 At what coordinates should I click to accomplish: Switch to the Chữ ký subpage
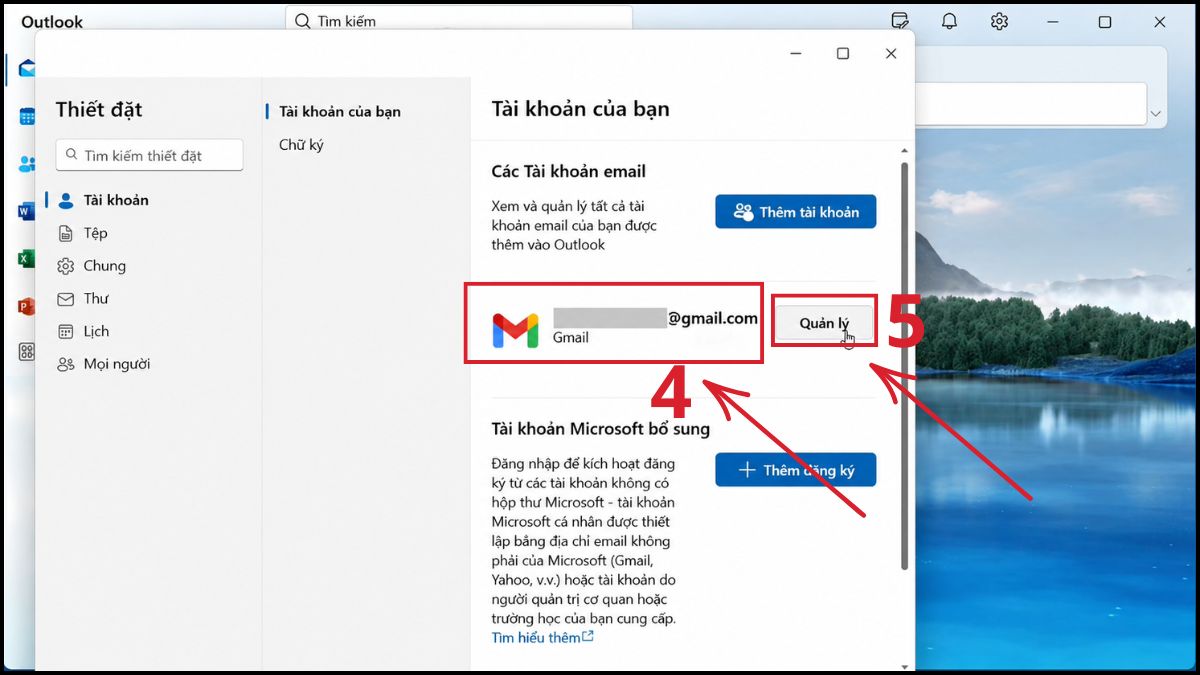pyautogui.click(x=301, y=145)
